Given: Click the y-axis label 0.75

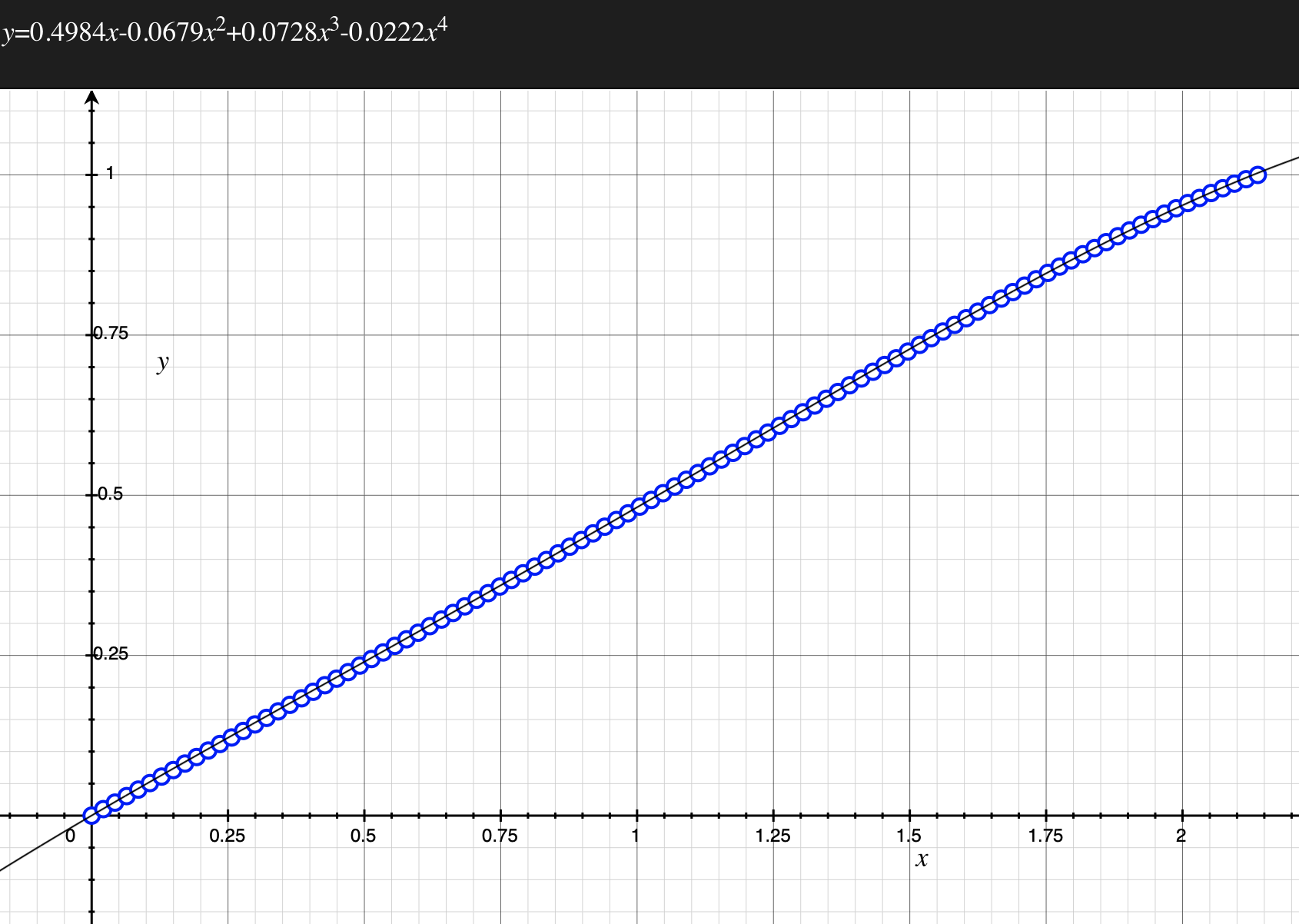Looking at the screenshot, I should tap(111, 334).
